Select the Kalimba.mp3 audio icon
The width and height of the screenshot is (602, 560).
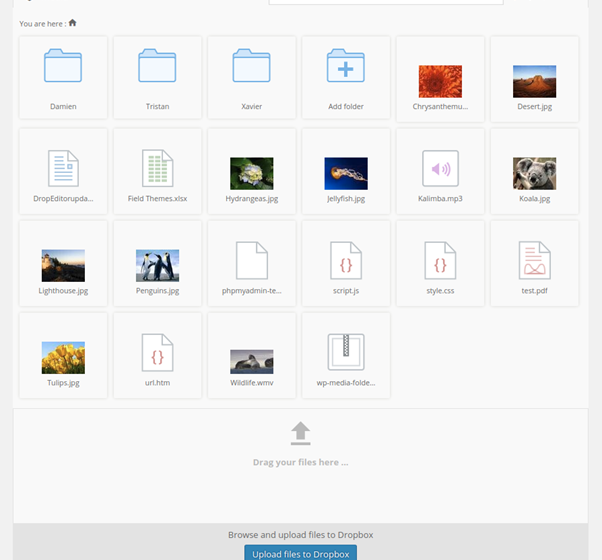point(440,168)
